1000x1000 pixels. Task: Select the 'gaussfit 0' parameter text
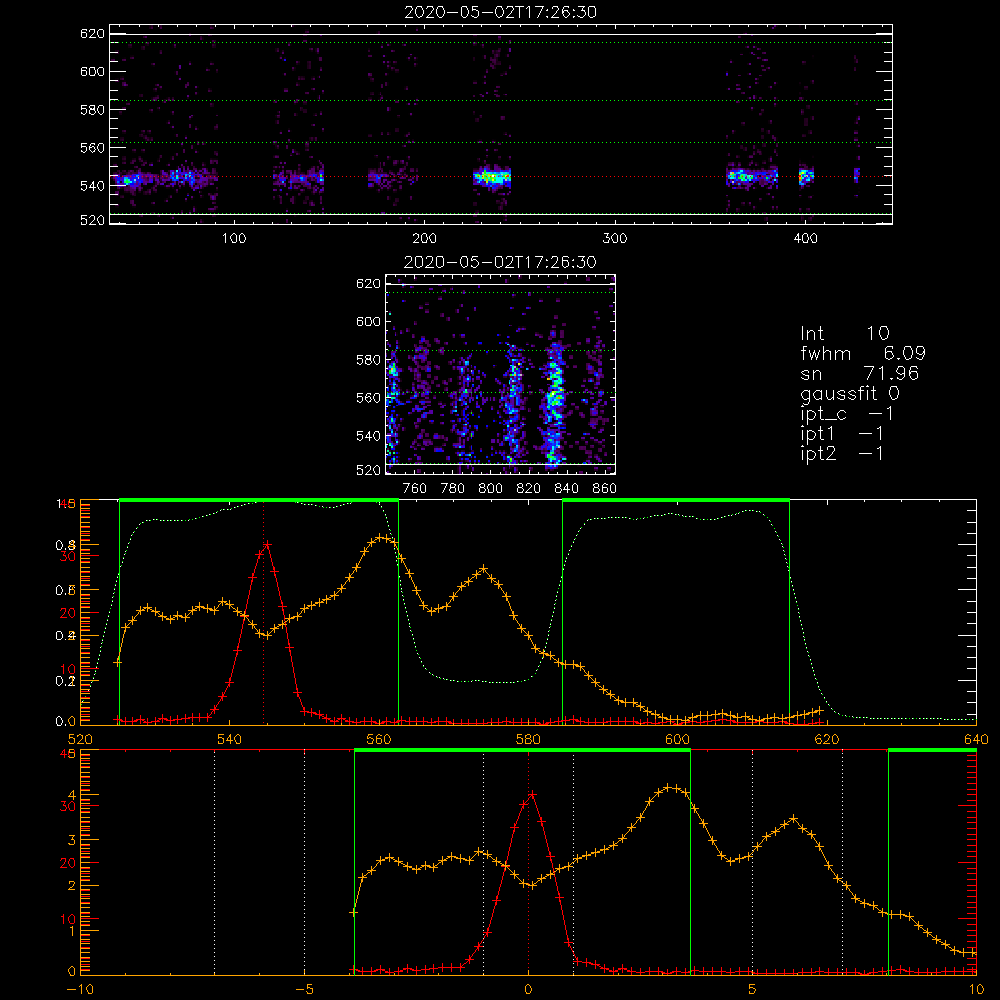coord(850,393)
